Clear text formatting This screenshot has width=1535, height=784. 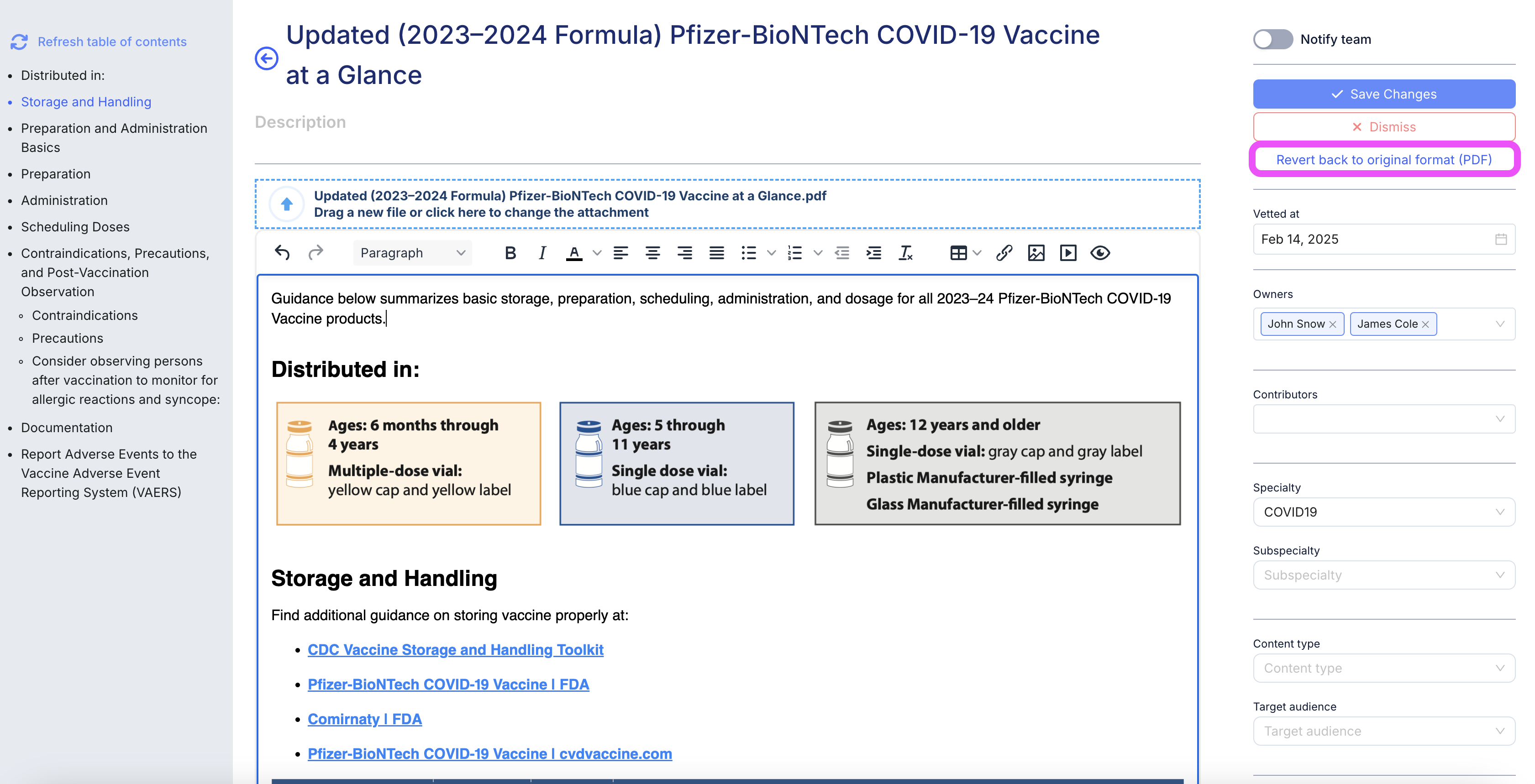click(x=905, y=253)
